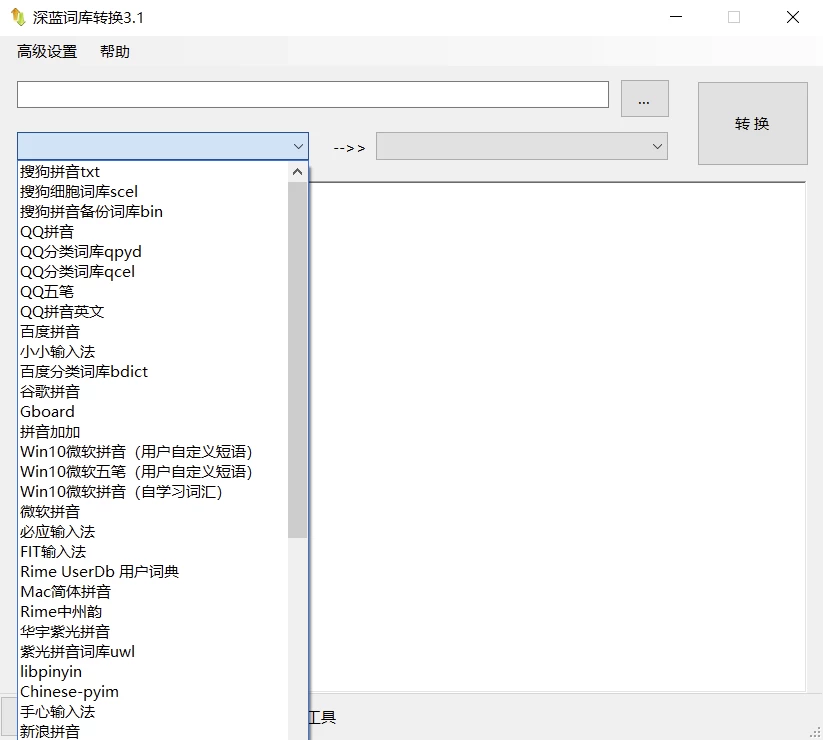This screenshot has height=740, width=823.
Task: Choose Win10微软五笔（用户自定义短语）entry
Action: [136, 472]
